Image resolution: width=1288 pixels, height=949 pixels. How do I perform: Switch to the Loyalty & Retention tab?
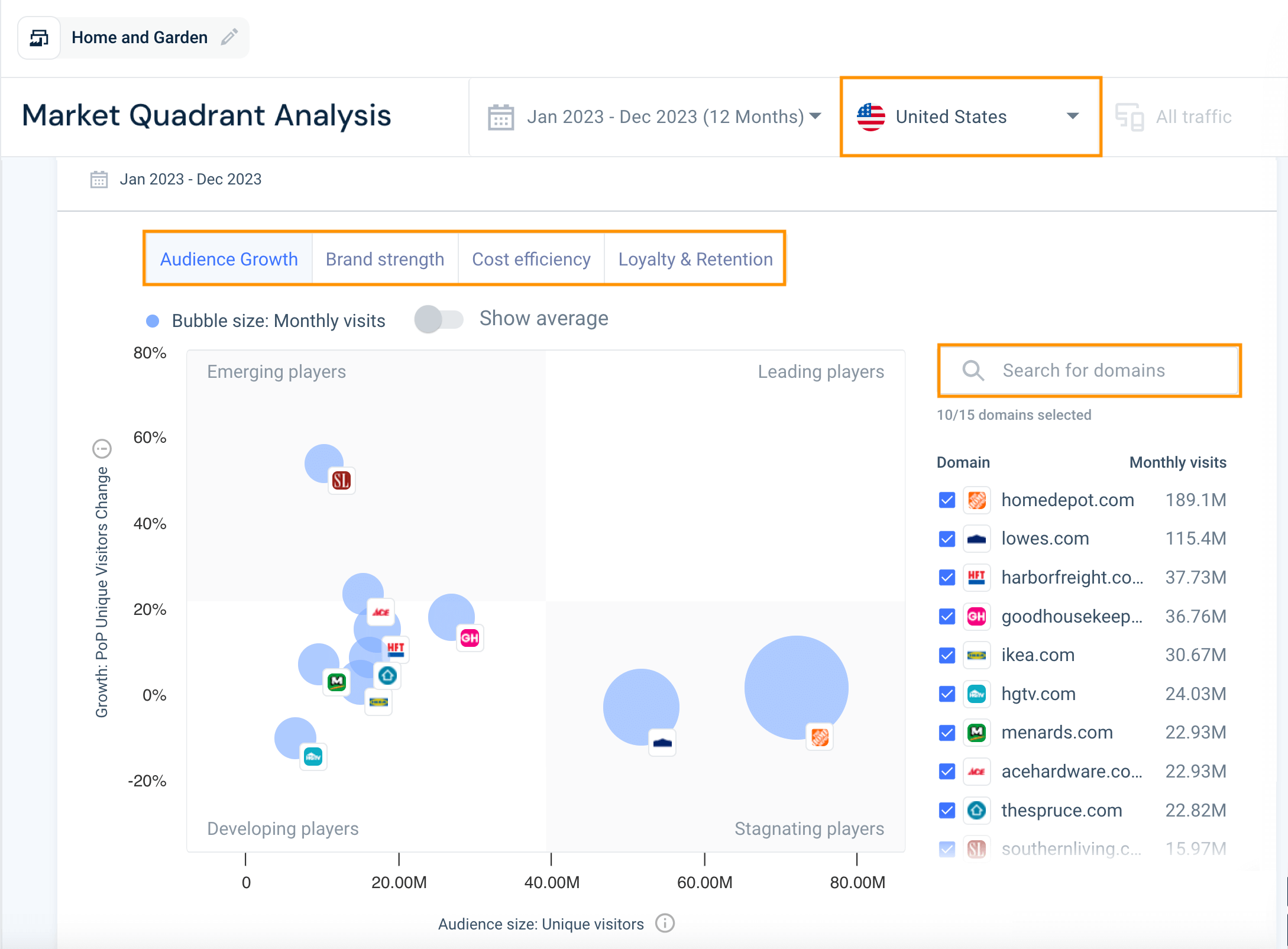pyautogui.click(x=695, y=258)
